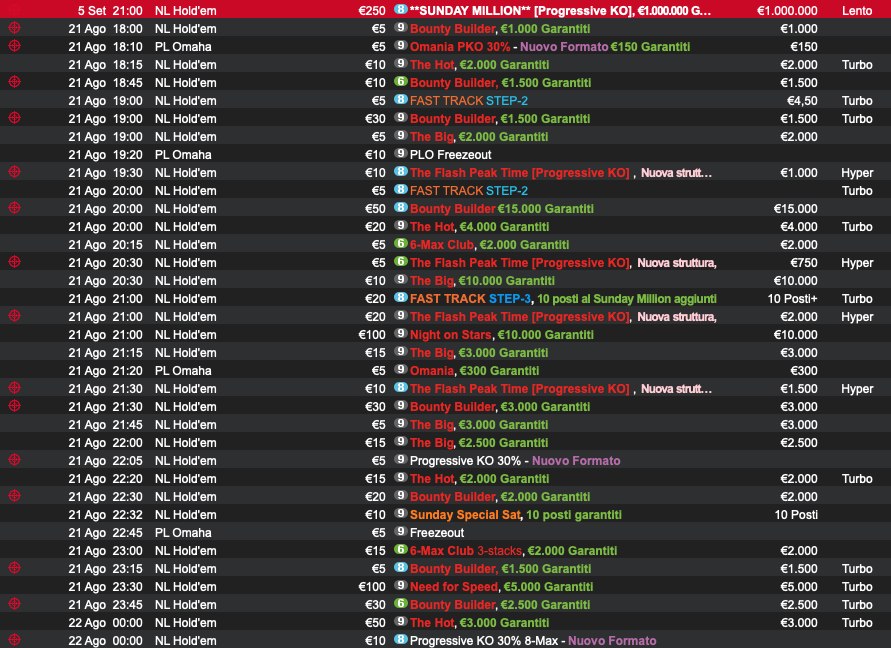Click the 9-seat badge beside Omania €300 Garantiti
This screenshot has height=648, width=891.
click(x=401, y=370)
